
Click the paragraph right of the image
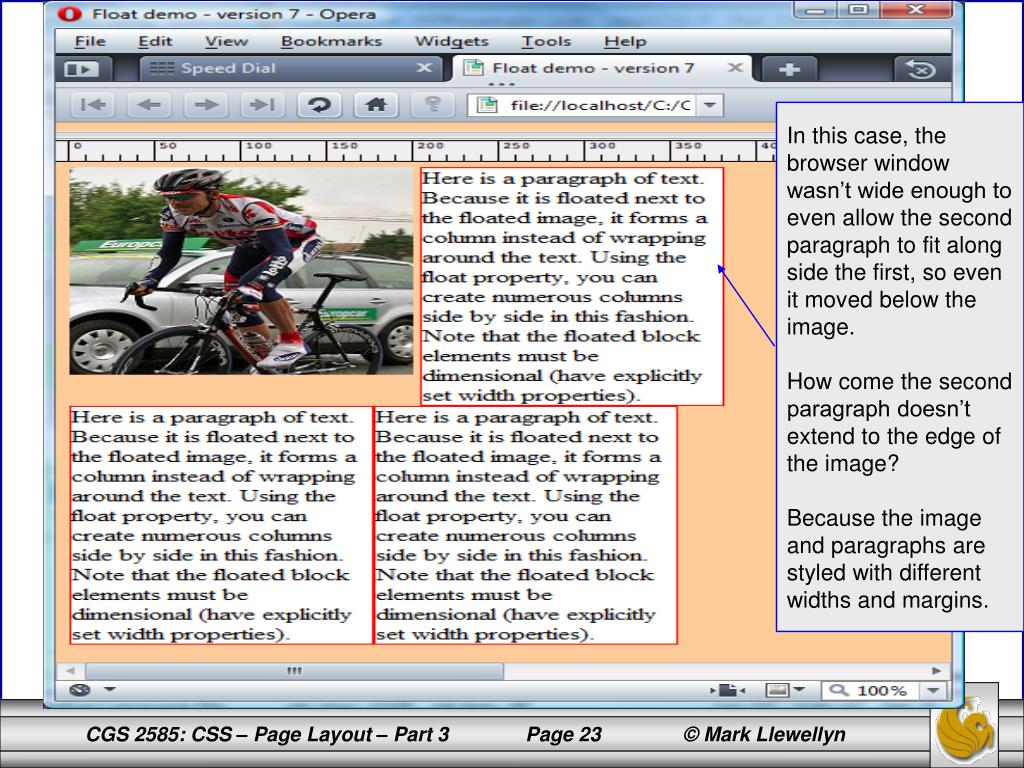[x=572, y=286]
